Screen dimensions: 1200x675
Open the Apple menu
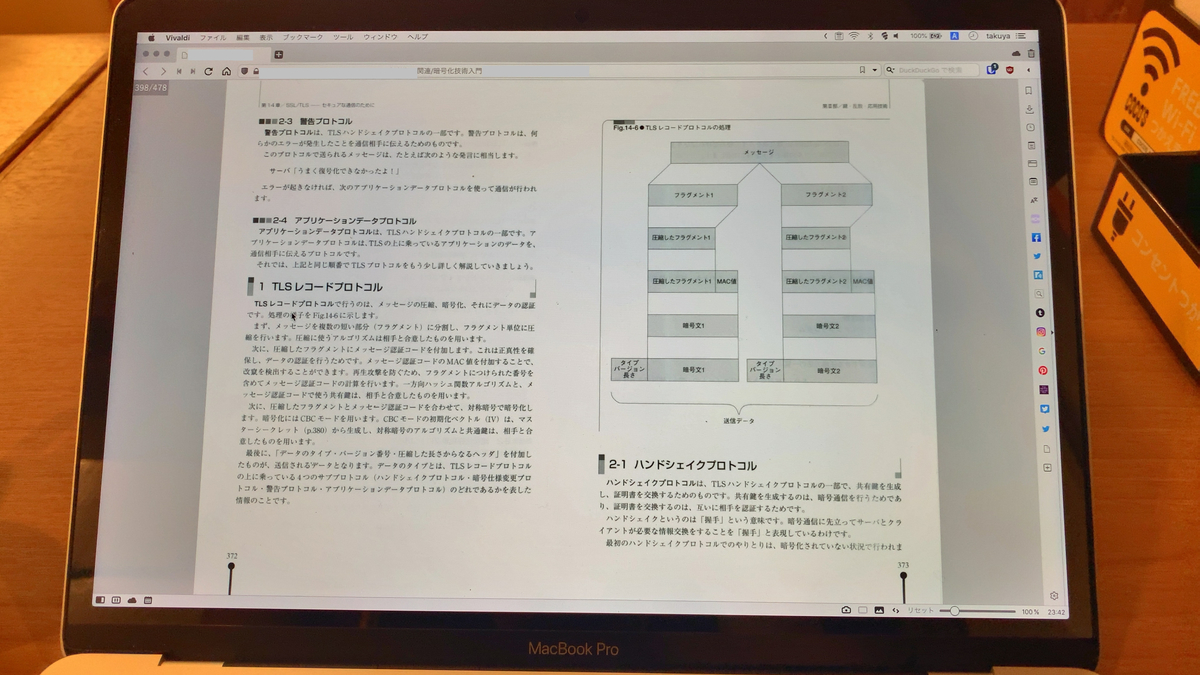pos(151,37)
